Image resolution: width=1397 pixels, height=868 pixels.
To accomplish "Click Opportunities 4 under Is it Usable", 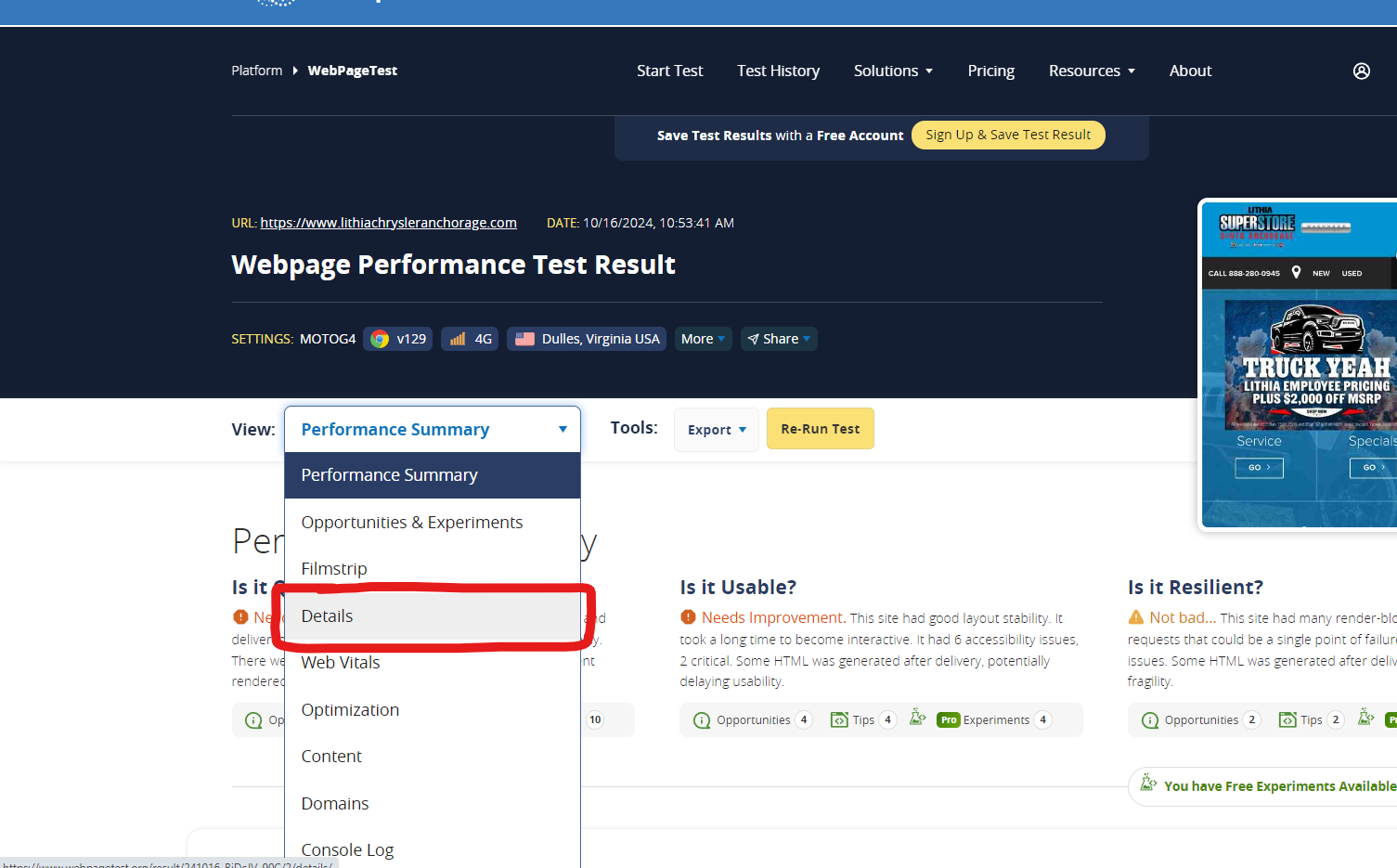I will coord(753,720).
